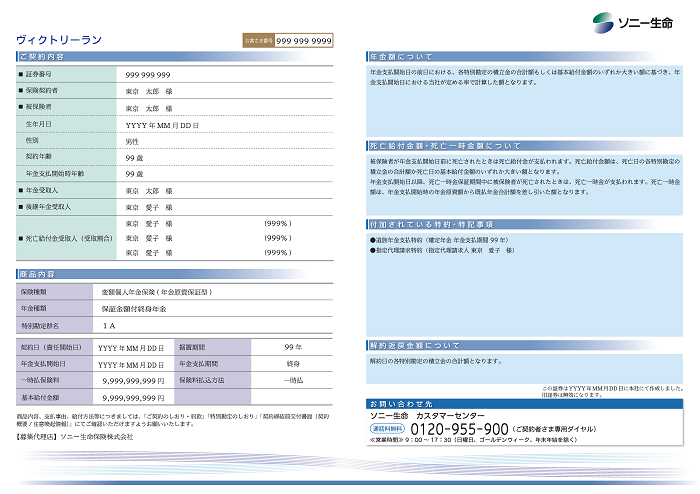Select the amount beside 基本給付金額
Viewport: 700px width, 494px height.
click(133, 398)
